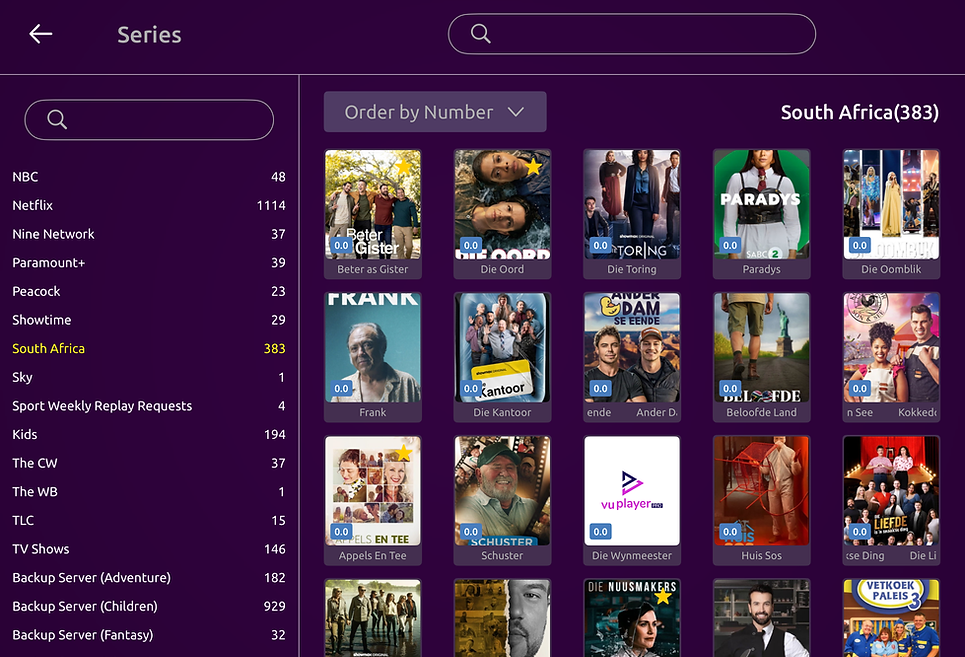The height and width of the screenshot is (657, 965).
Task: Click rating badge on Paradys poster
Action: click(730, 245)
